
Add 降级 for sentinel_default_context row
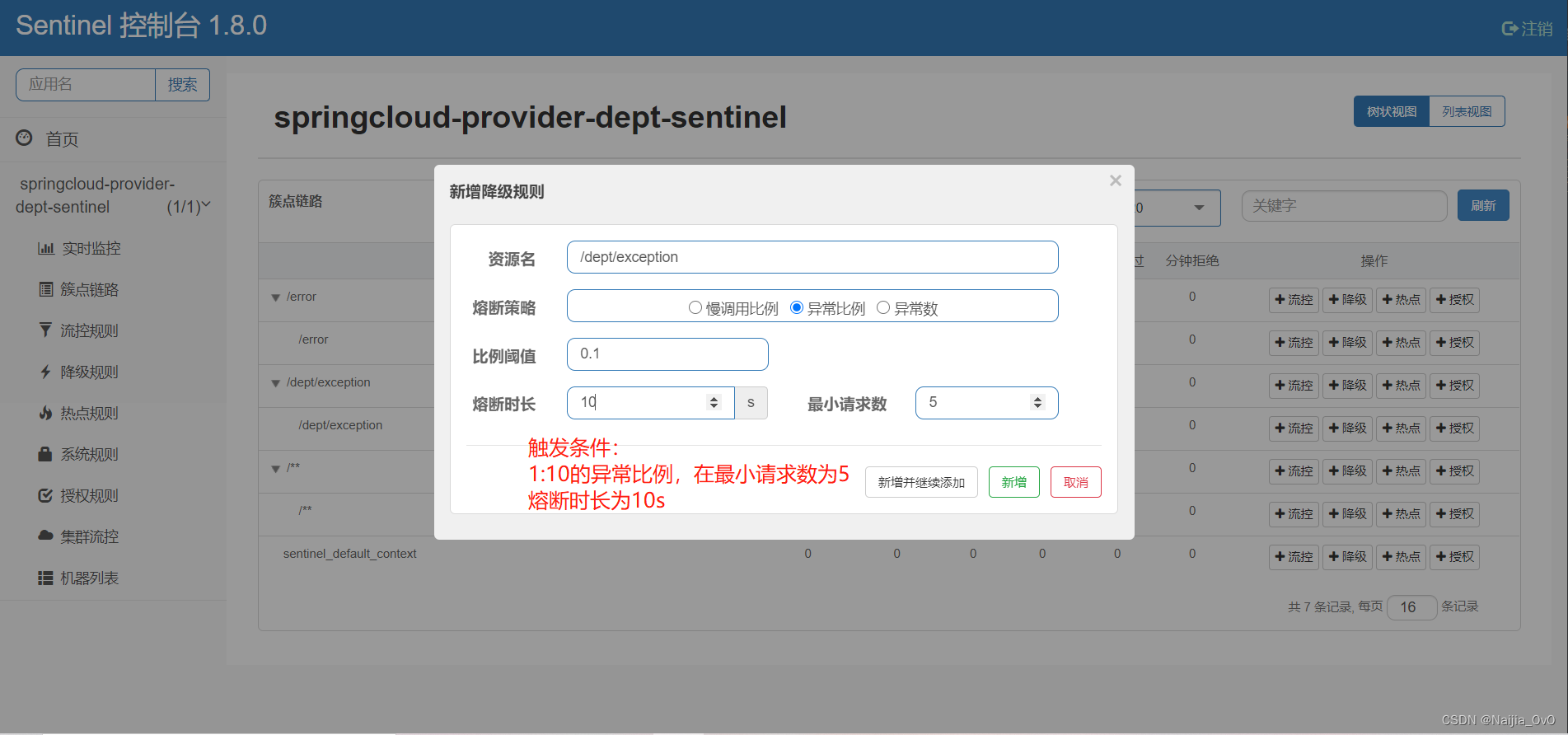point(1347,557)
